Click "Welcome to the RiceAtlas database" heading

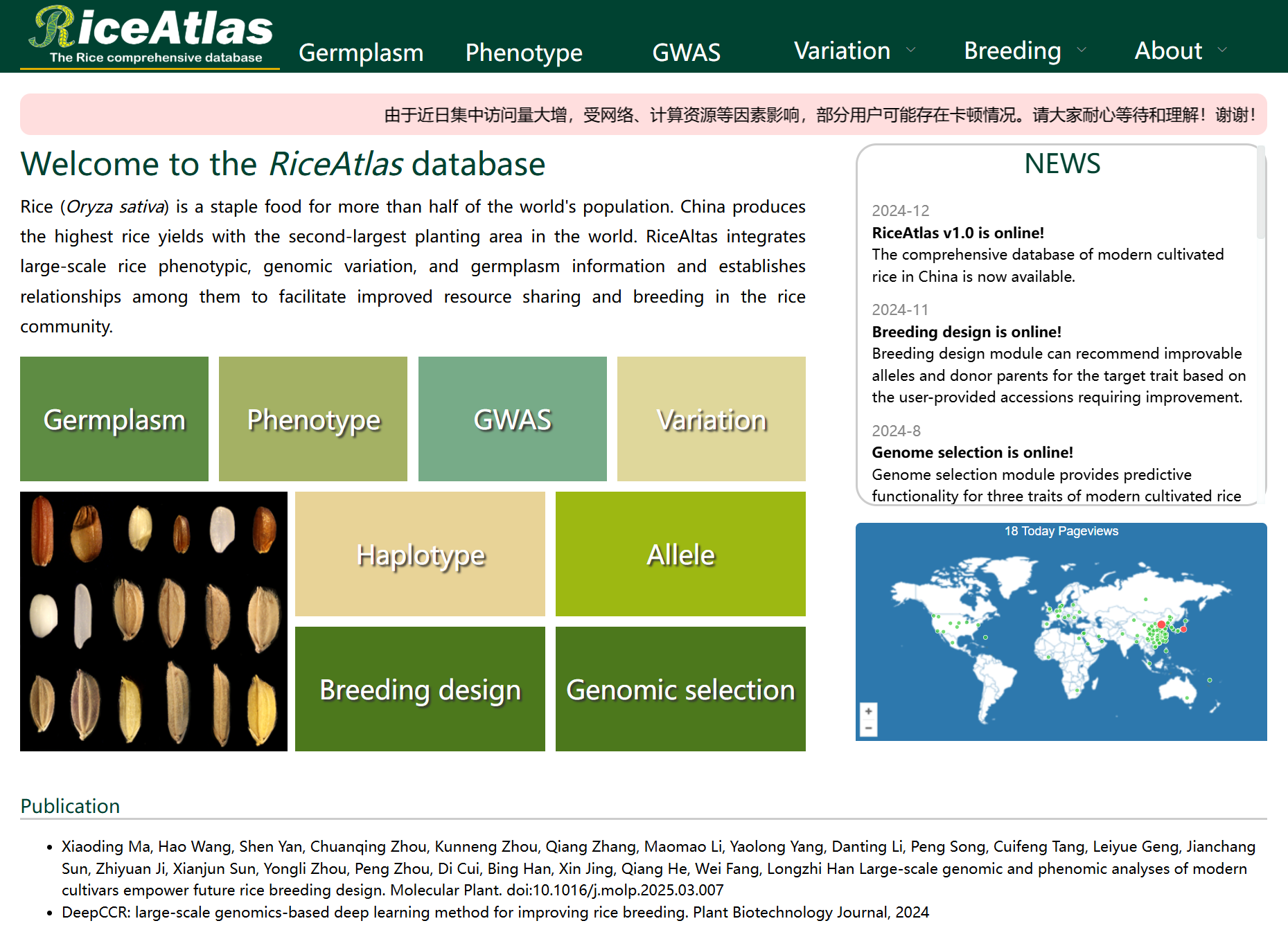[x=283, y=164]
